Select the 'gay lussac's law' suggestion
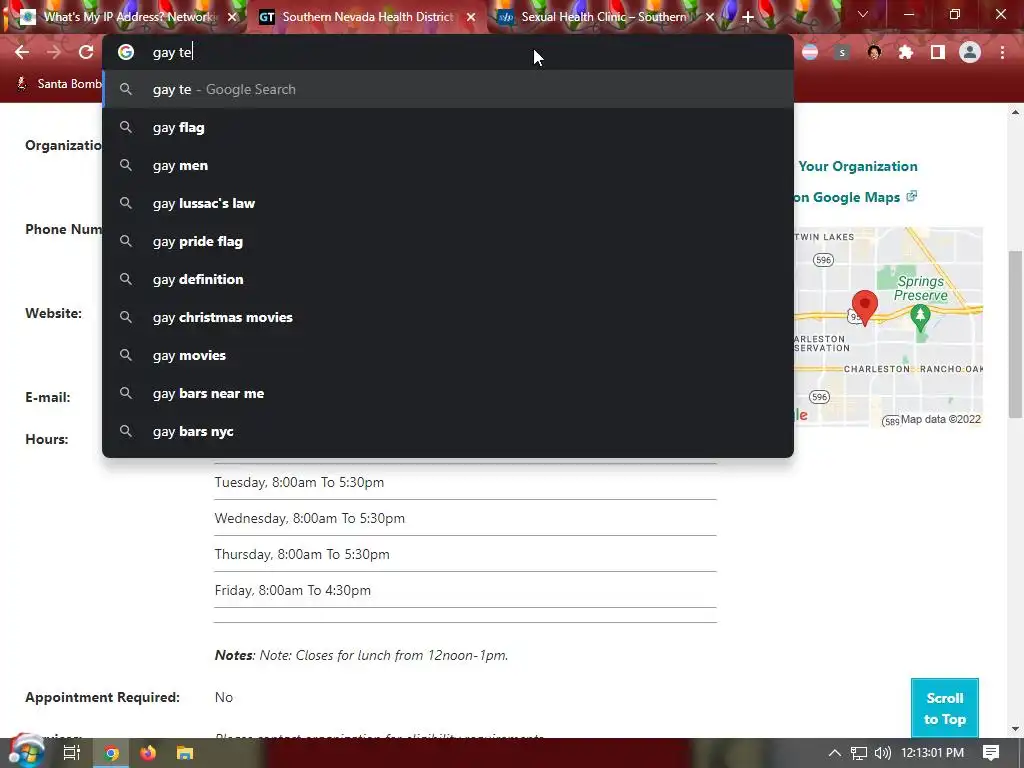Screen dimensions: 1024x768 tap(448, 203)
